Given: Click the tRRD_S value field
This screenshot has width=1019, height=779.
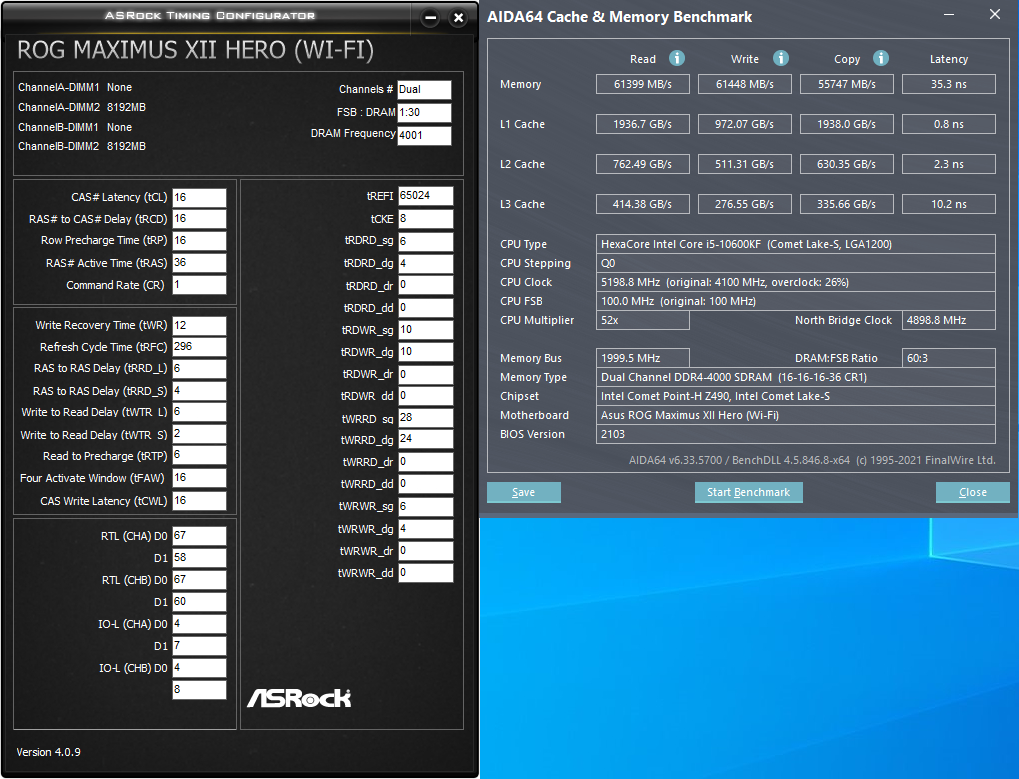Looking at the screenshot, I should point(200,391).
